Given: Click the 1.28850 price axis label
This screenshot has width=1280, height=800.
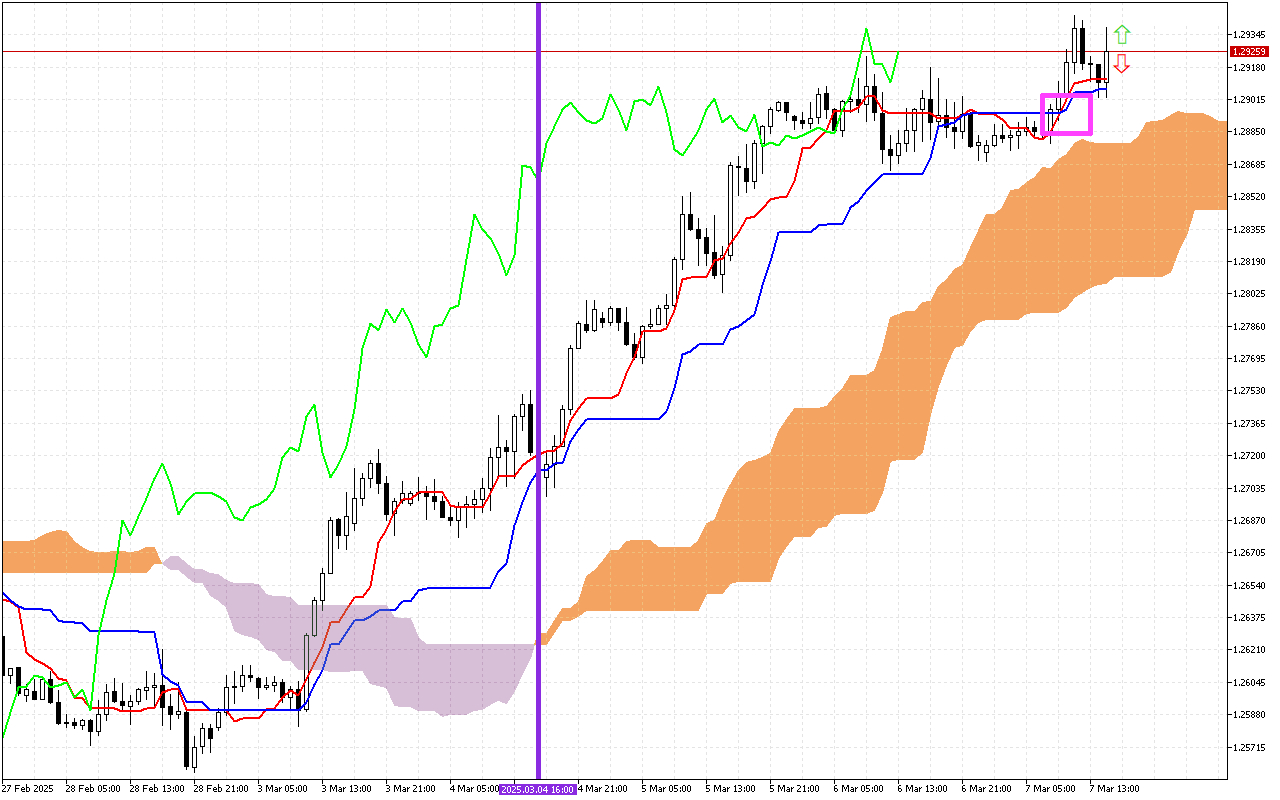Looking at the screenshot, I should [1251, 132].
